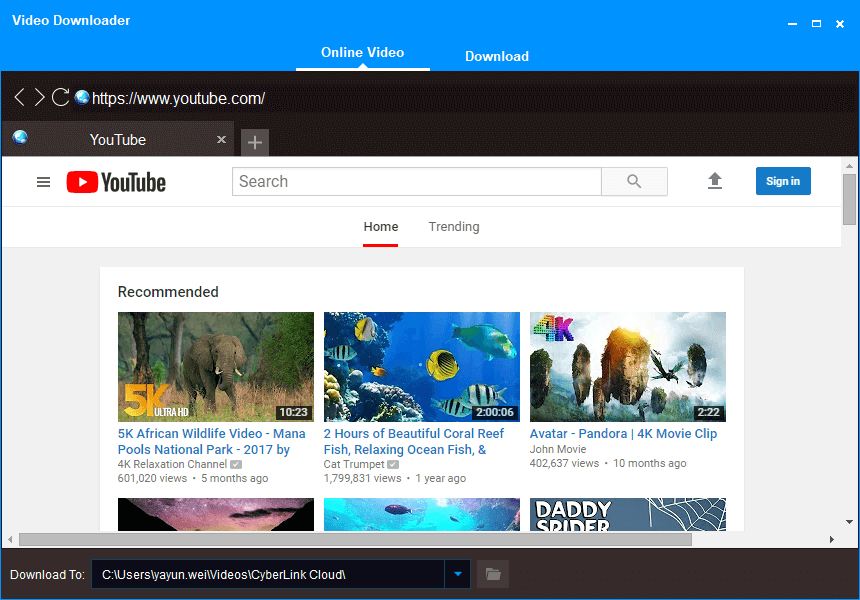The width and height of the screenshot is (860, 600).
Task: Click the YouTube search input field
Action: 416,181
